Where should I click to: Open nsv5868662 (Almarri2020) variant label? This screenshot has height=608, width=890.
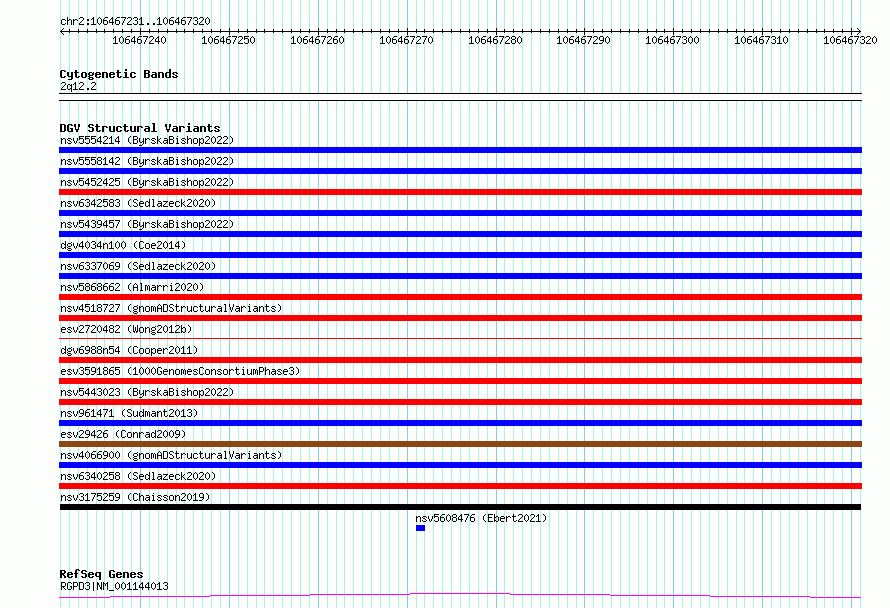132,287
